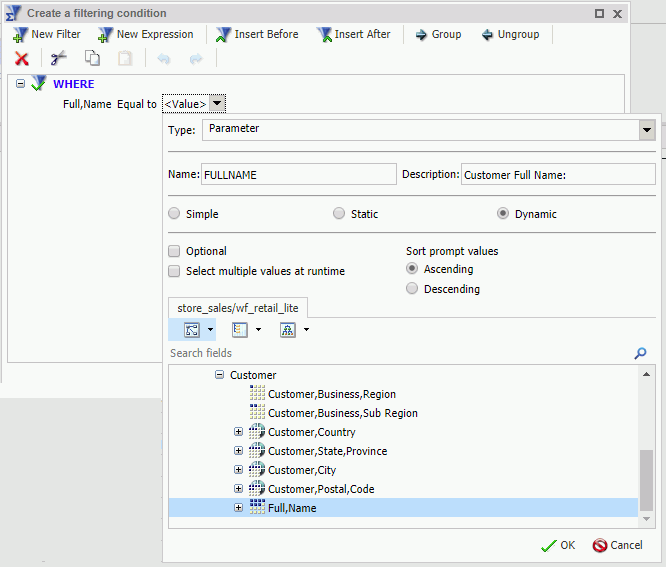The image size is (666, 567).
Task: Click the Ungroup arrow icon
Action: [x=487, y=34]
